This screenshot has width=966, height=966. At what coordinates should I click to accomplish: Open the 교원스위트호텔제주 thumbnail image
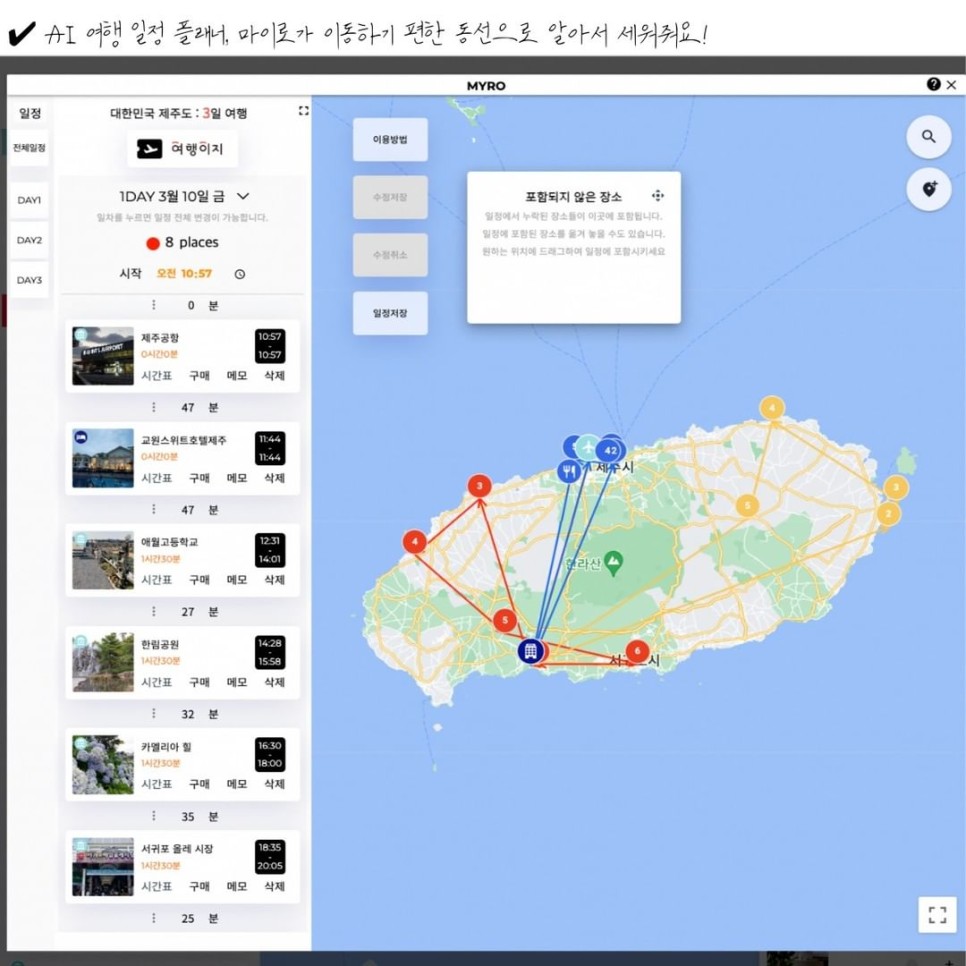103,458
